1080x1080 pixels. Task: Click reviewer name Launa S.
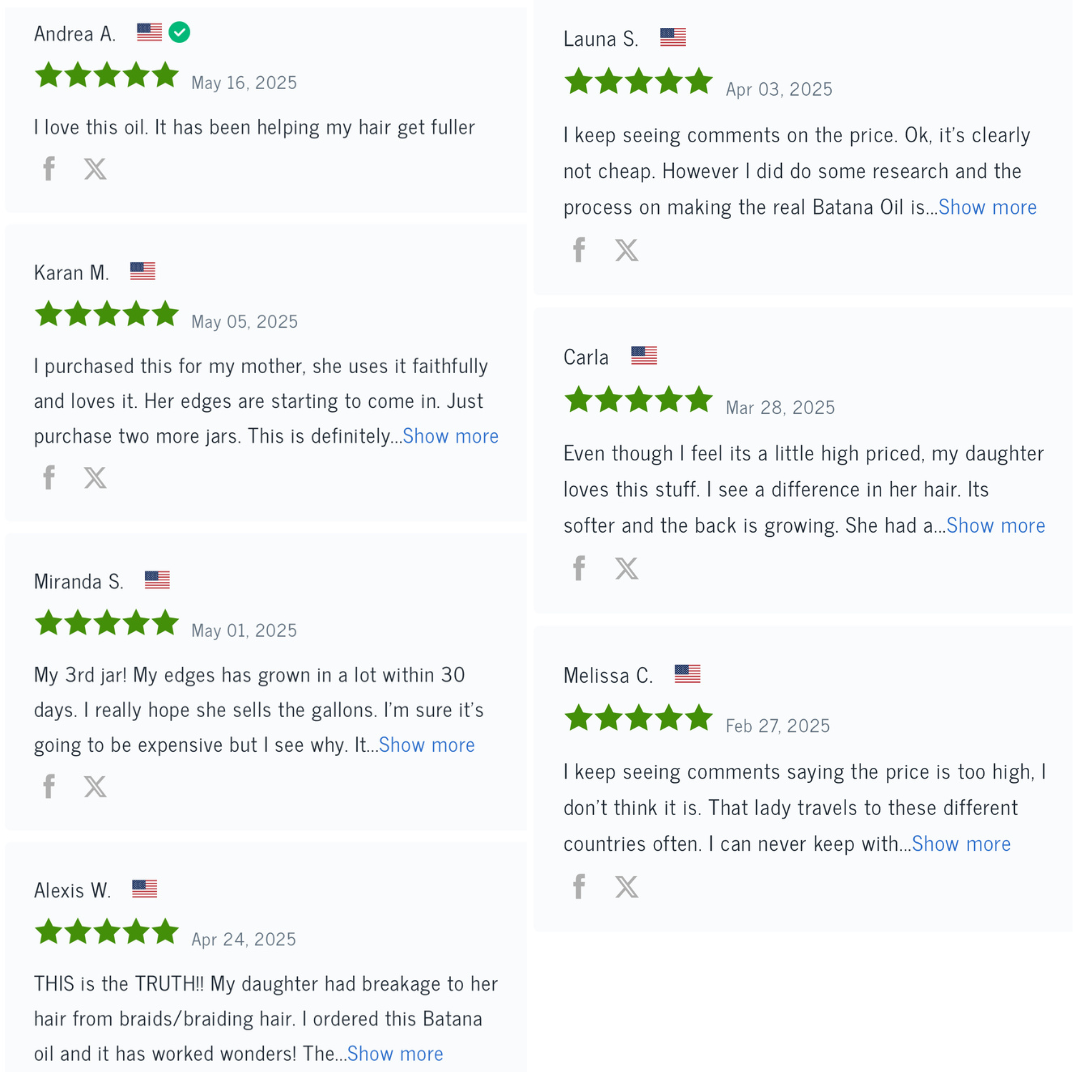click(x=600, y=39)
